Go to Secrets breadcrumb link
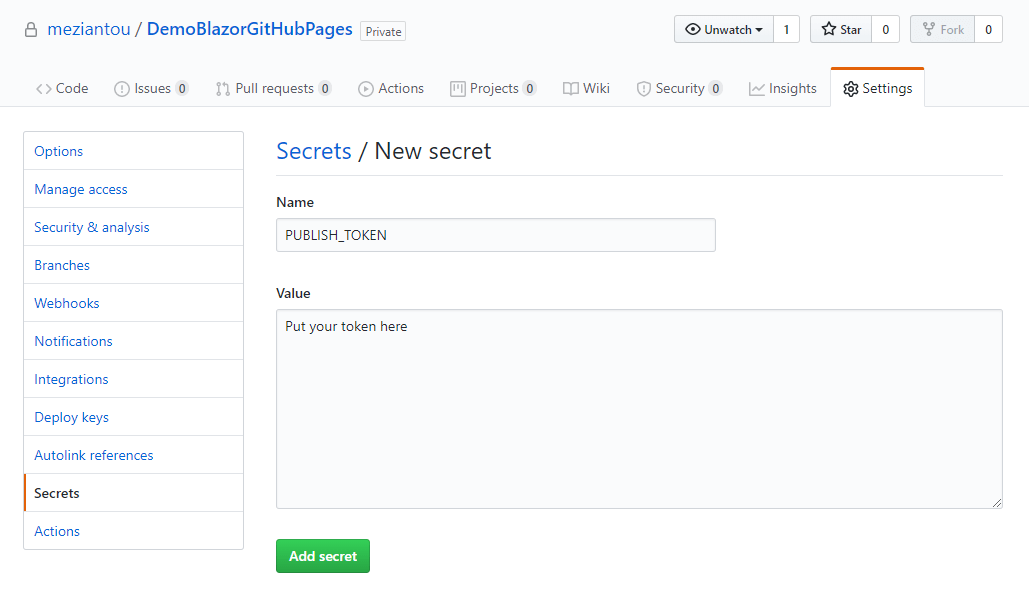The height and width of the screenshot is (602, 1029). [314, 151]
